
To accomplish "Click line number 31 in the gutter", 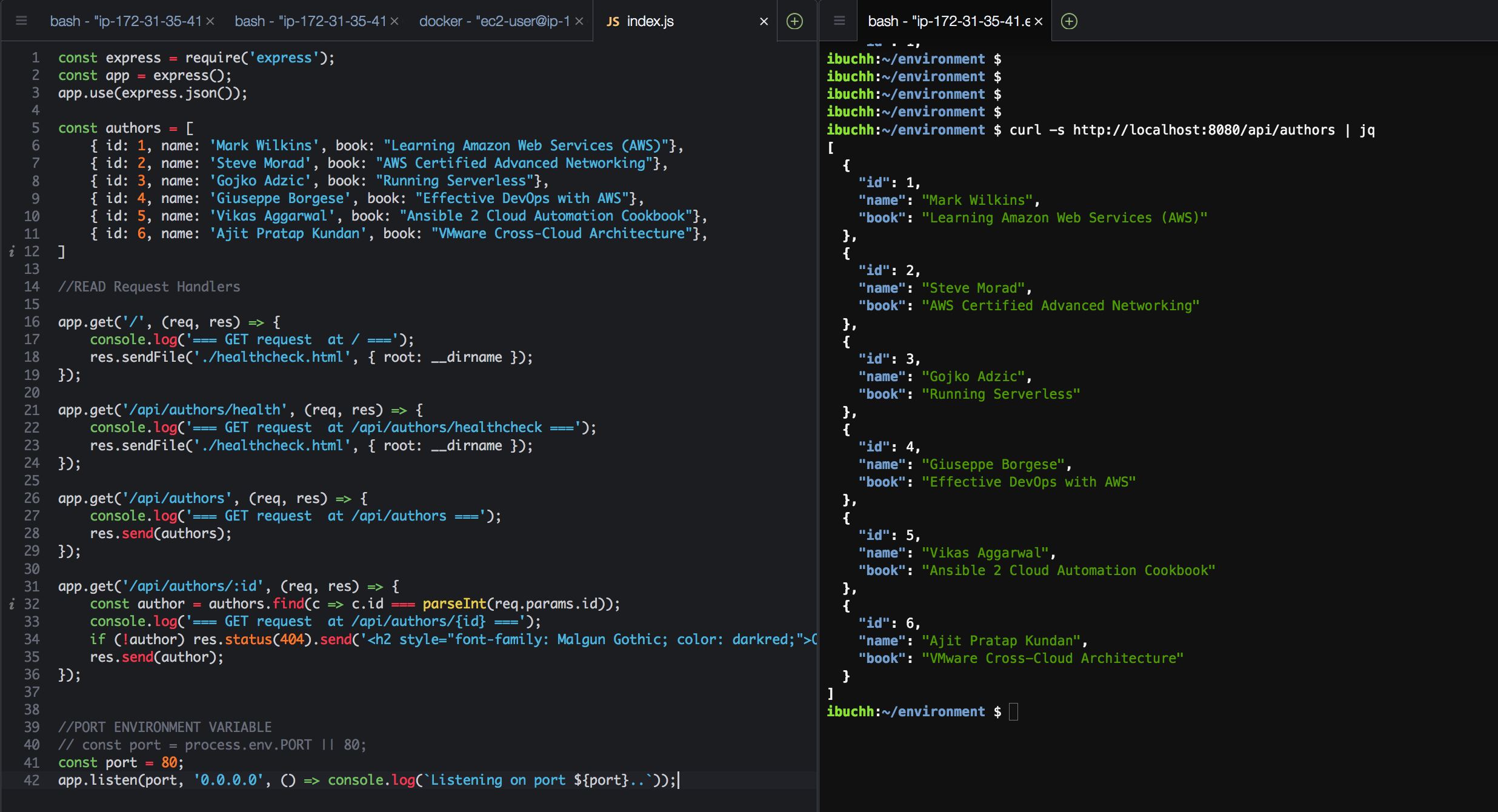I will (32, 587).
